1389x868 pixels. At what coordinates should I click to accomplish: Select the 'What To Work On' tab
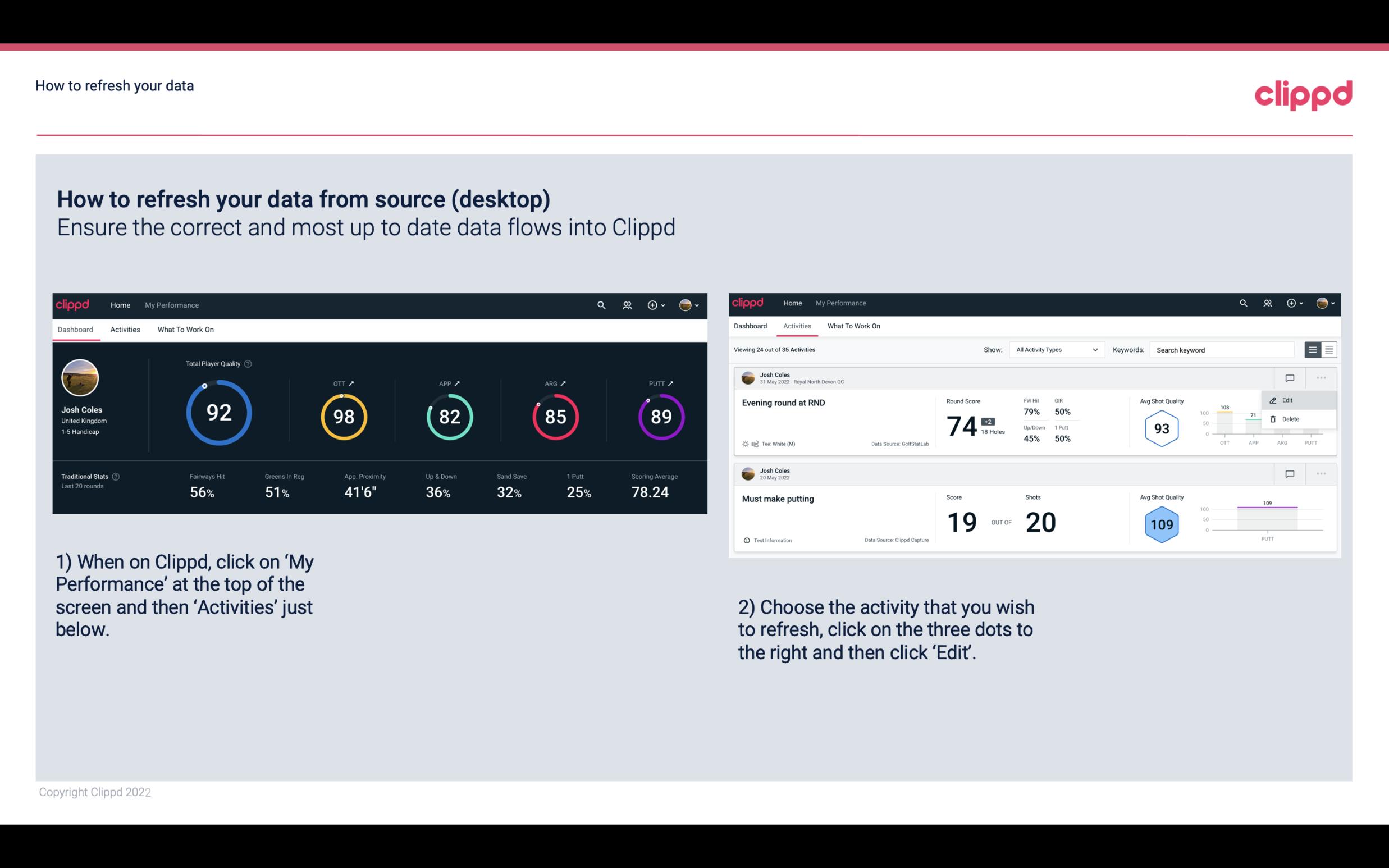(185, 329)
